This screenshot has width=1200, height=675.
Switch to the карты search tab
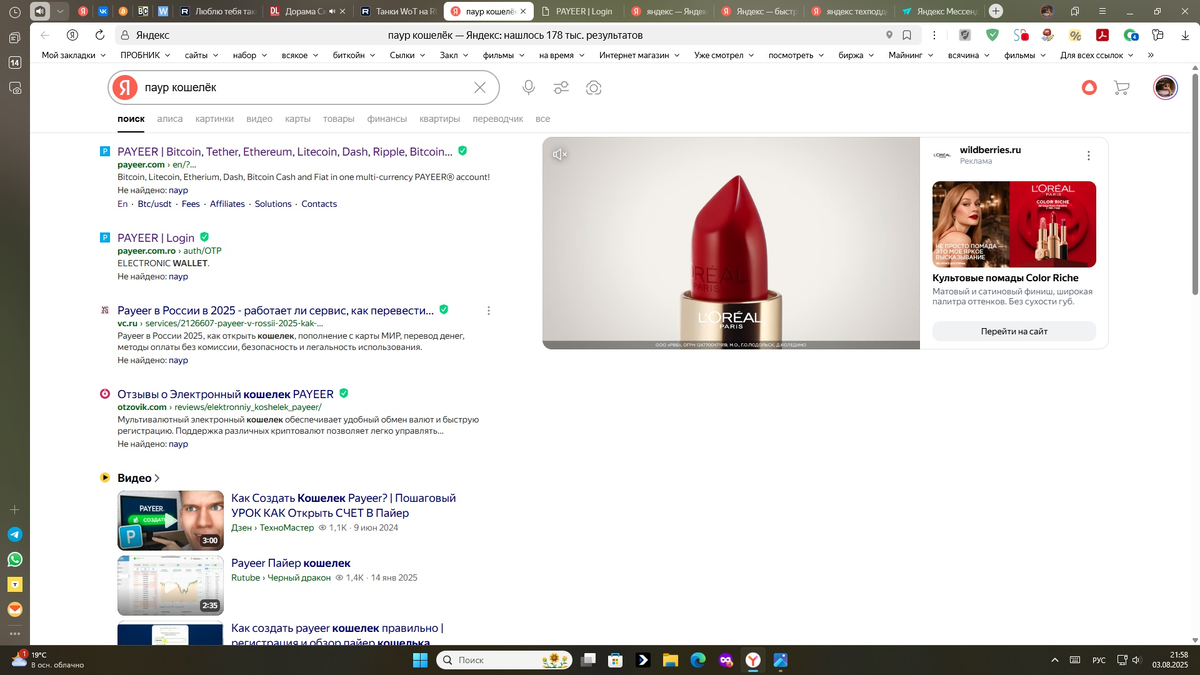(x=298, y=119)
